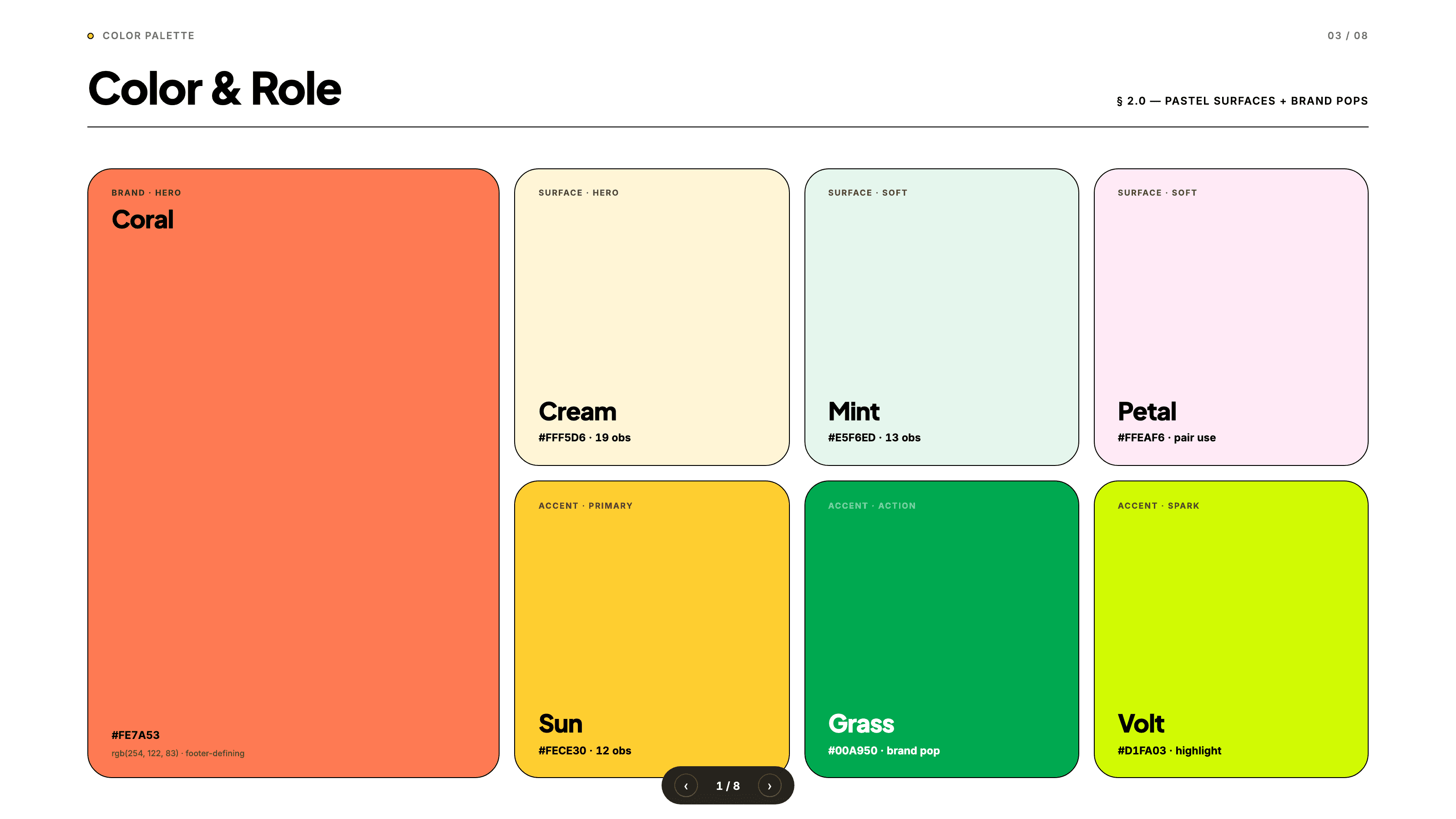The height and width of the screenshot is (819, 1456).
Task: Go to the previous slide arrow
Action: (686, 786)
